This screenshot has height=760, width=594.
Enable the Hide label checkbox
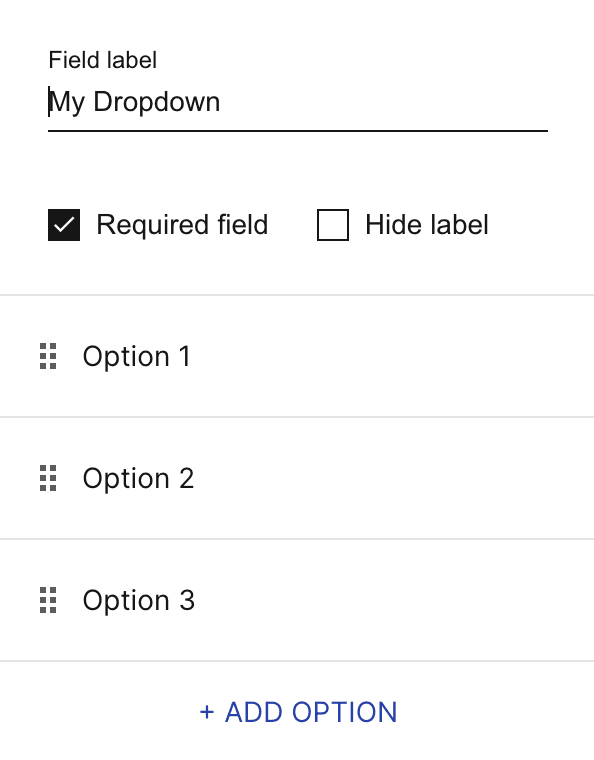point(333,225)
